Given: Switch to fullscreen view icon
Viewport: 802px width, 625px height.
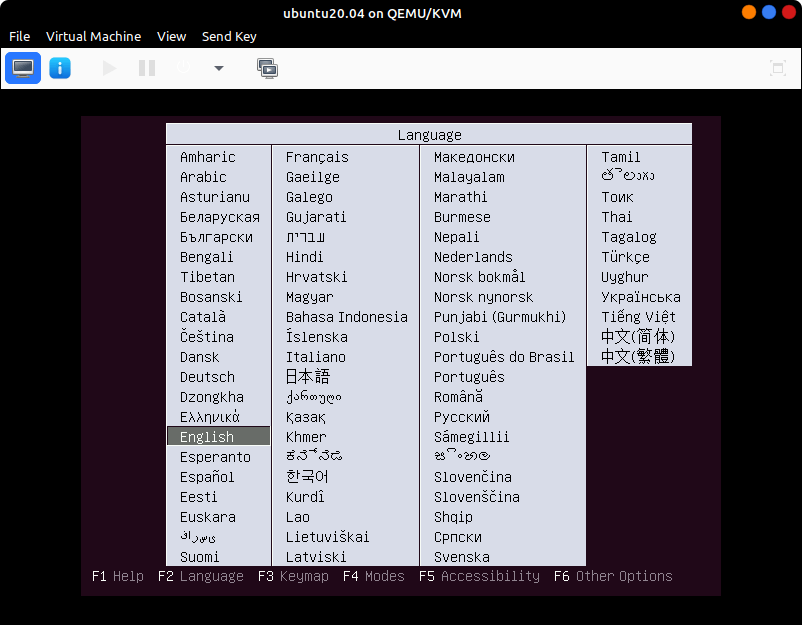Looking at the screenshot, I should pyautogui.click(x=777, y=68).
